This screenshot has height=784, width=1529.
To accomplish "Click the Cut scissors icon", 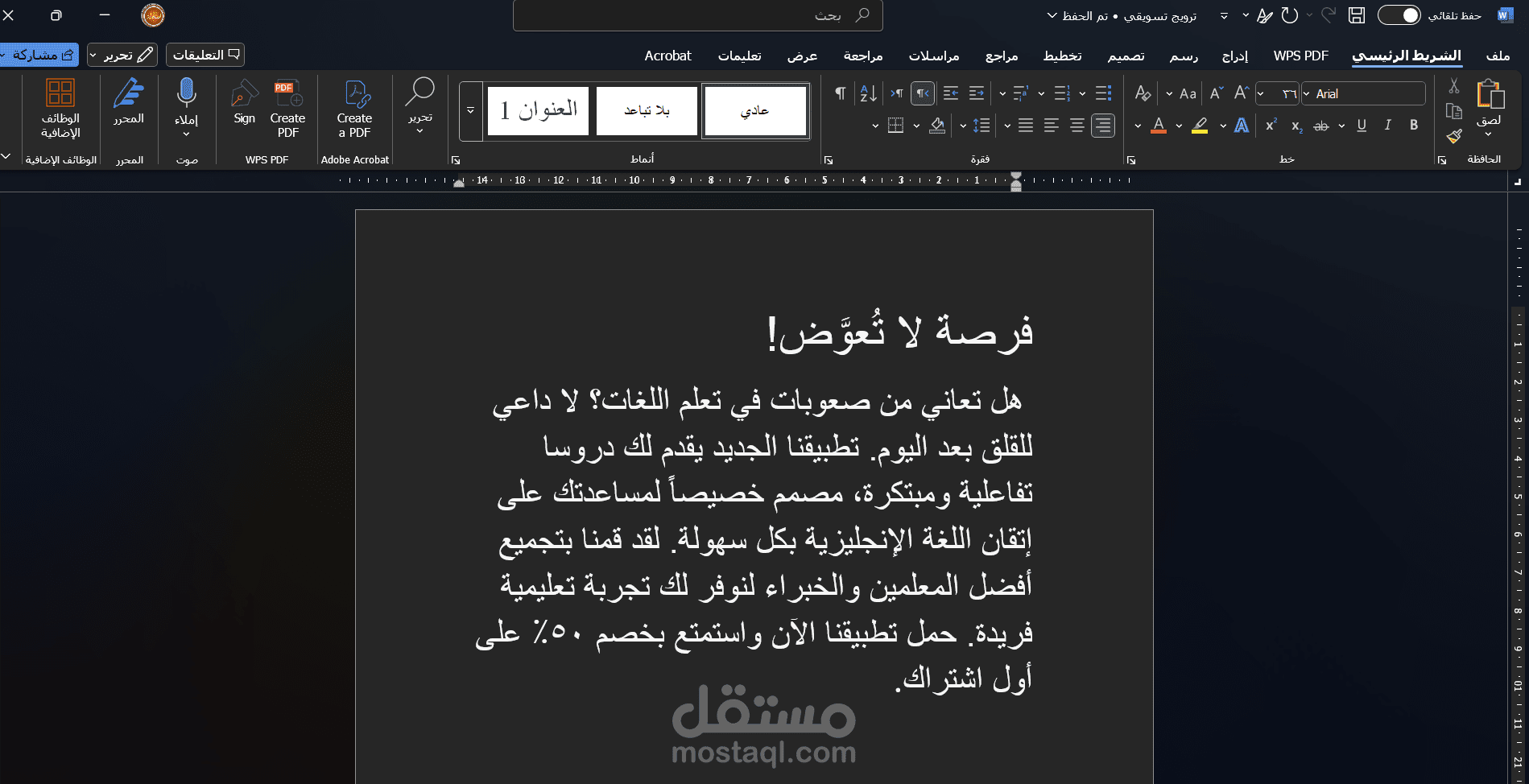I will [1454, 86].
